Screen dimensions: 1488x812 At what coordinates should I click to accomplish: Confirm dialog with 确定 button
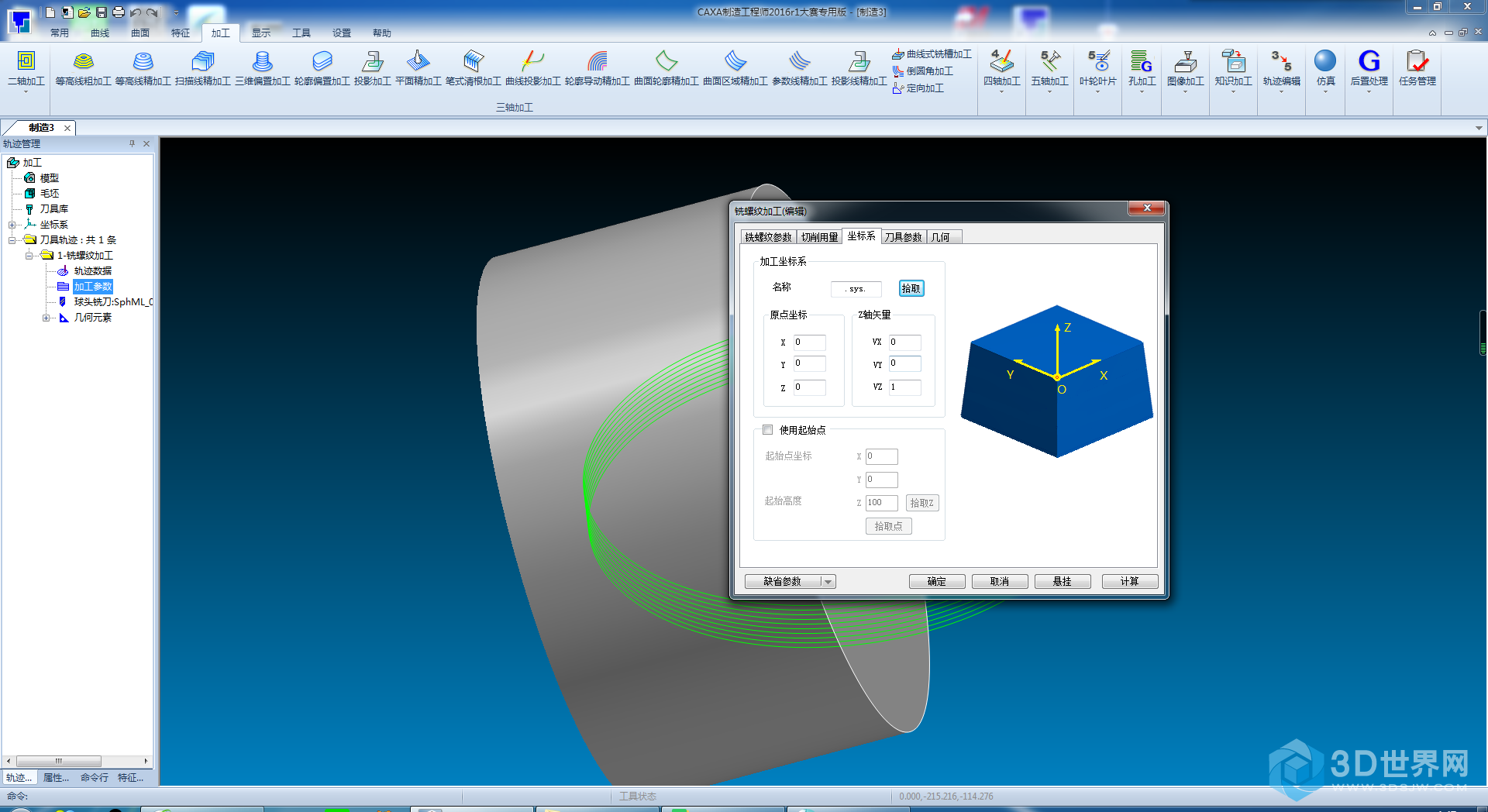(x=937, y=582)
